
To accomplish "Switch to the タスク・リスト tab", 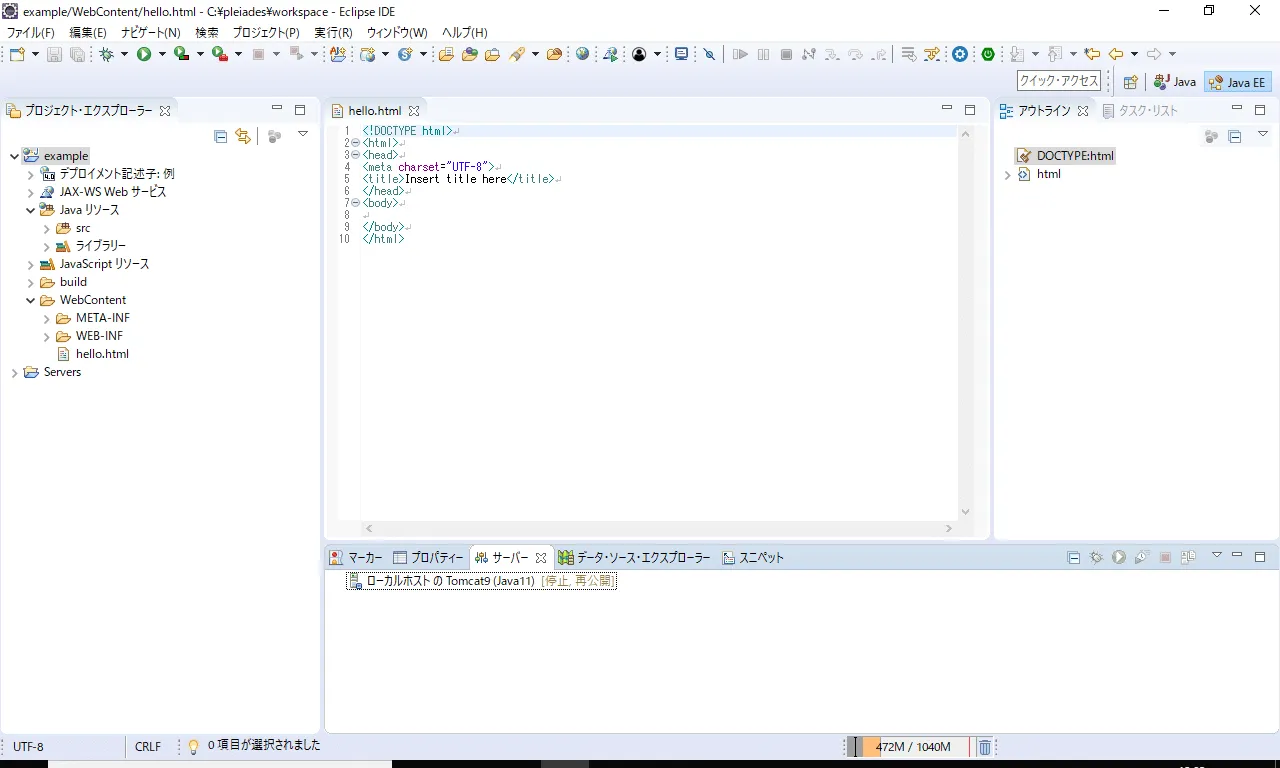I will pyautogui.click(x=1140, y=111).
